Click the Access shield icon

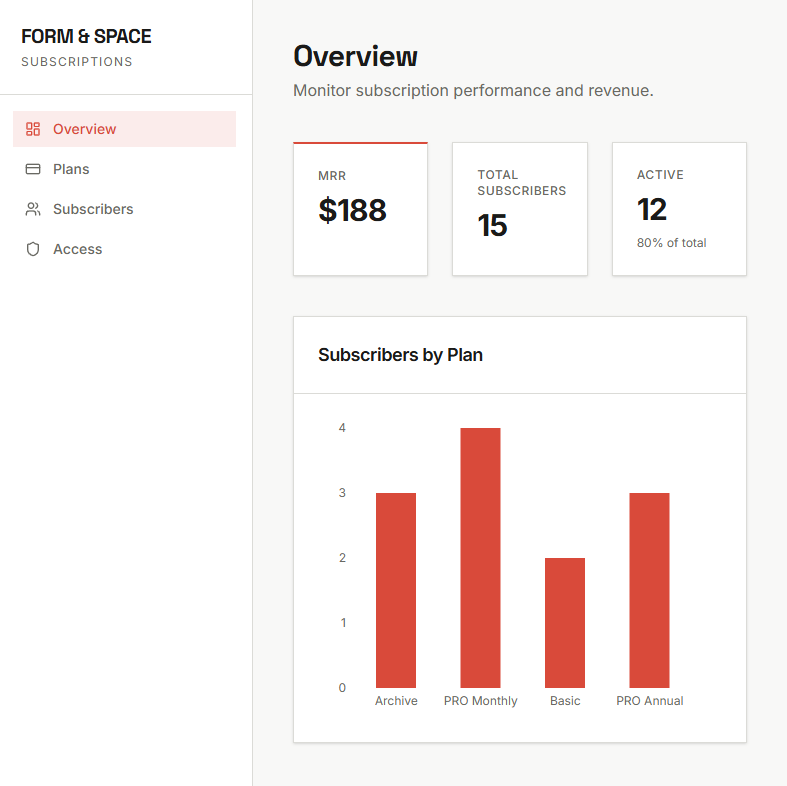[33, 249]
